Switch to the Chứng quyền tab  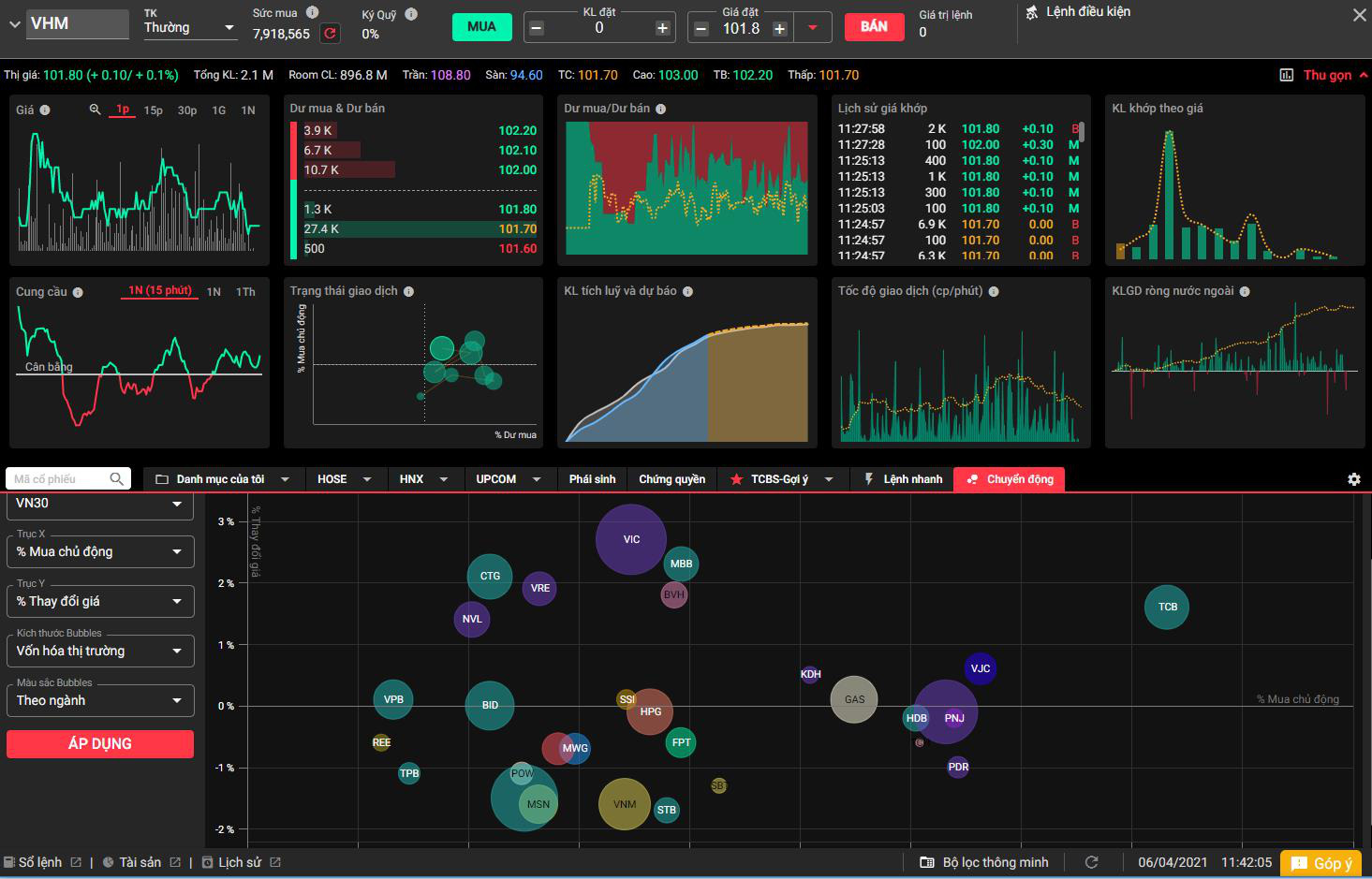click(671, 479)
